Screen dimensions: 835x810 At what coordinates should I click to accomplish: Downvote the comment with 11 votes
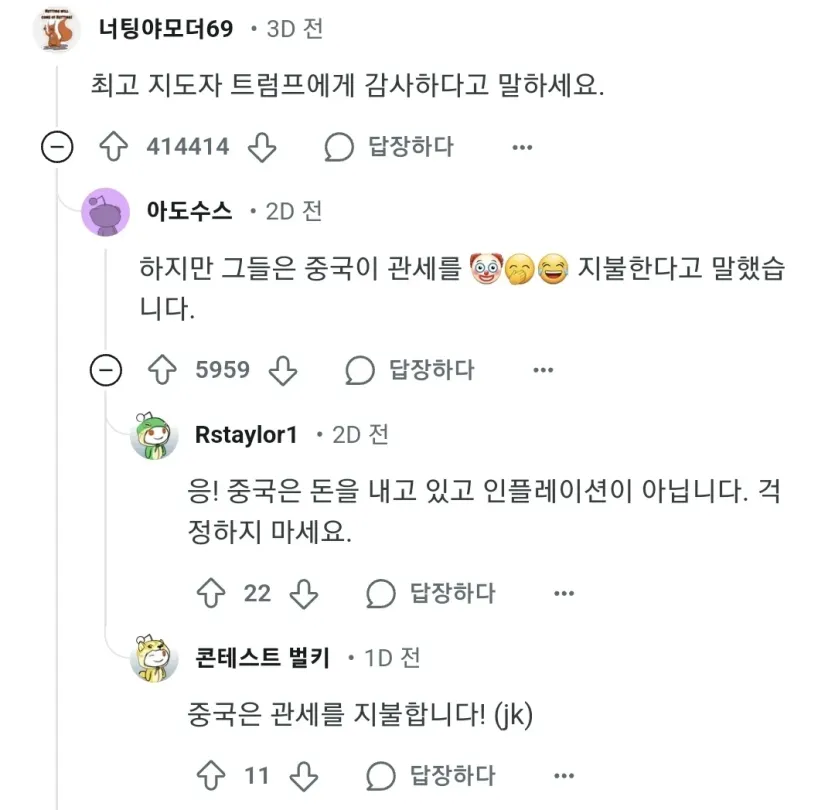coord(303,775)
